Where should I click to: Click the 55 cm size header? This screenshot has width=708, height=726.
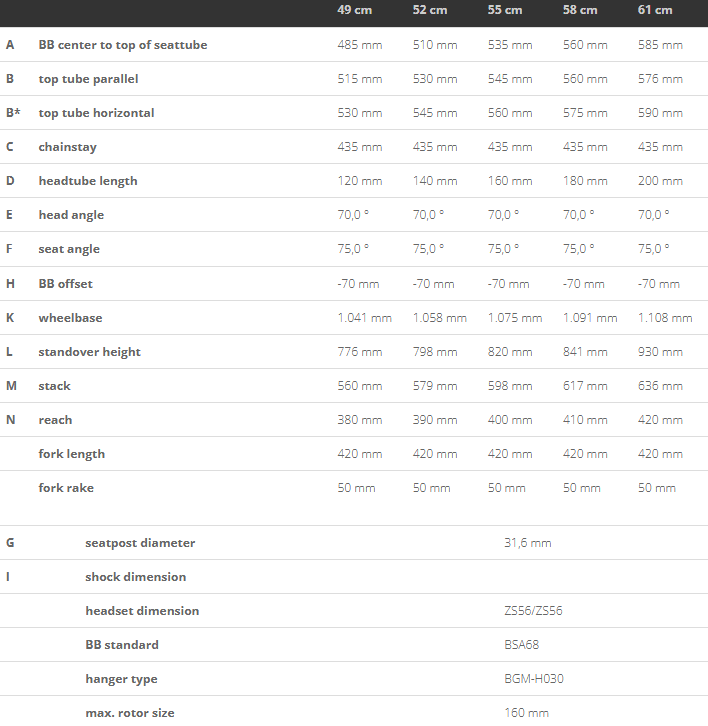coord(505,10)
